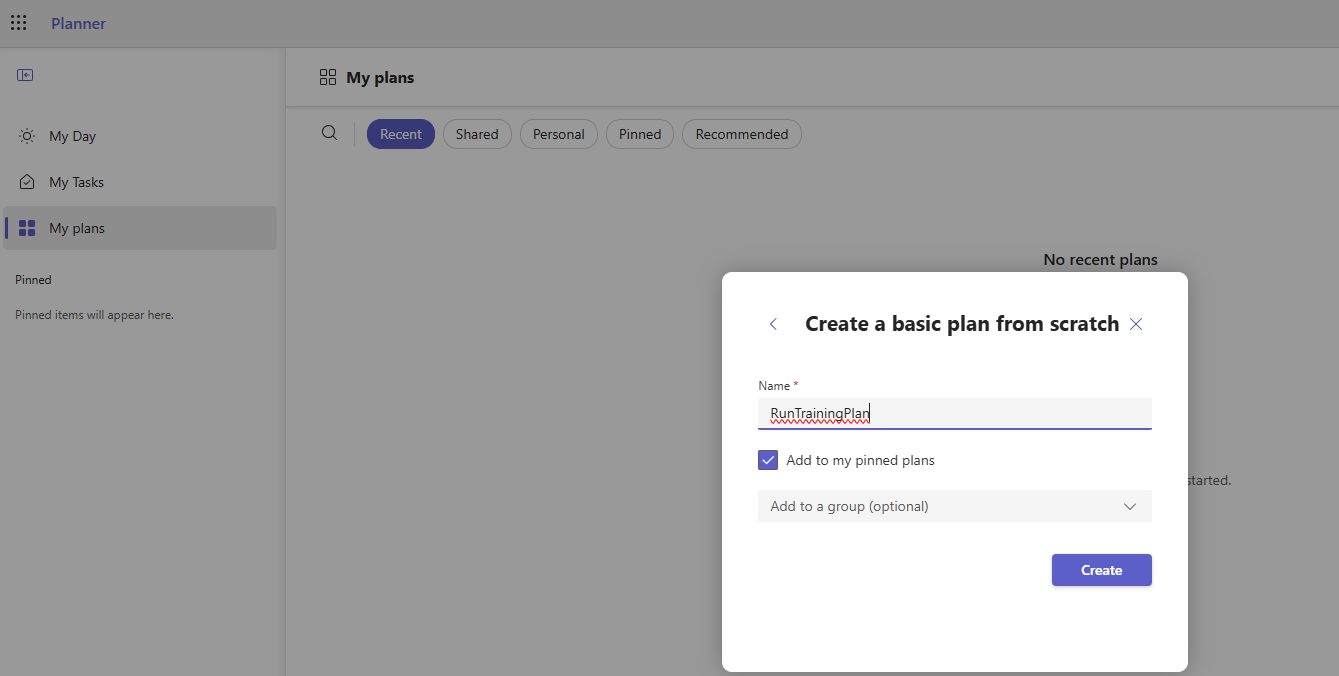Click the My Tasks icon
The height and width of the screenshot is (676, 1339).
(x=27, y=182)
